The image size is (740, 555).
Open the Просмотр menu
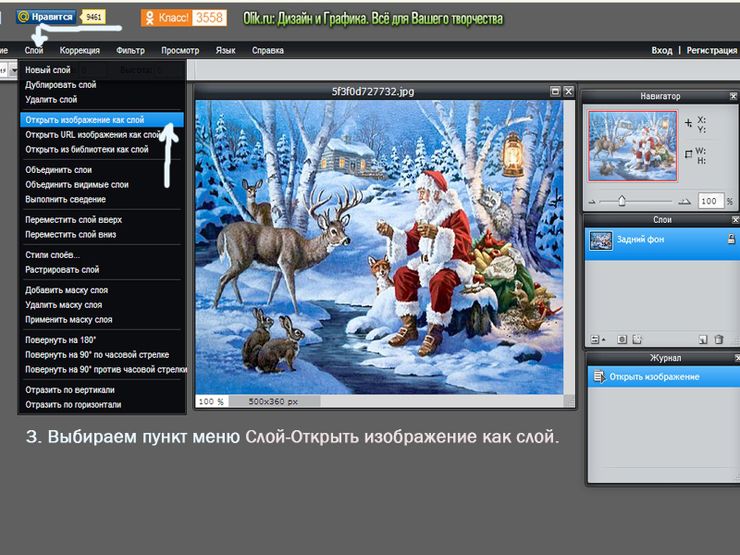180,50
